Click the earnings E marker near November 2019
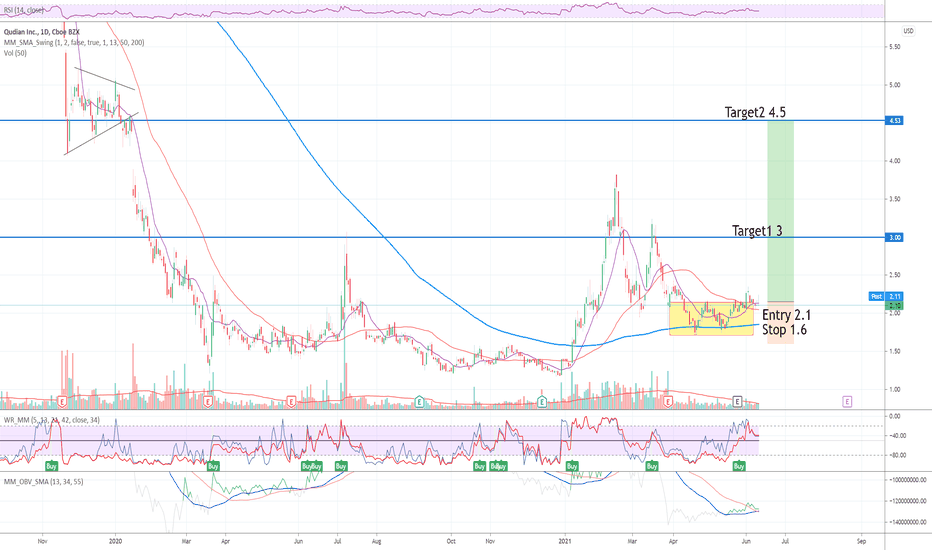Screen dimensions: 932x550 (62, 402)
